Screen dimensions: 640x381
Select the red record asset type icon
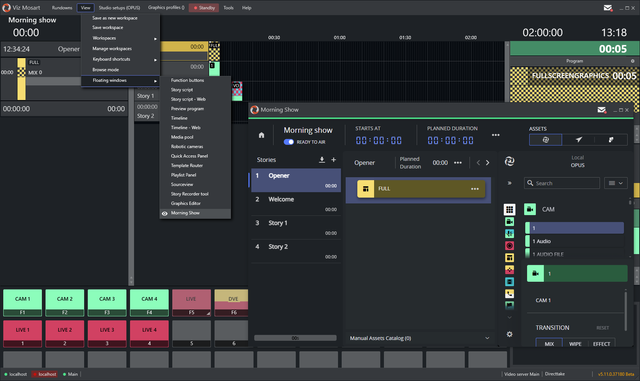click(509, 245)
